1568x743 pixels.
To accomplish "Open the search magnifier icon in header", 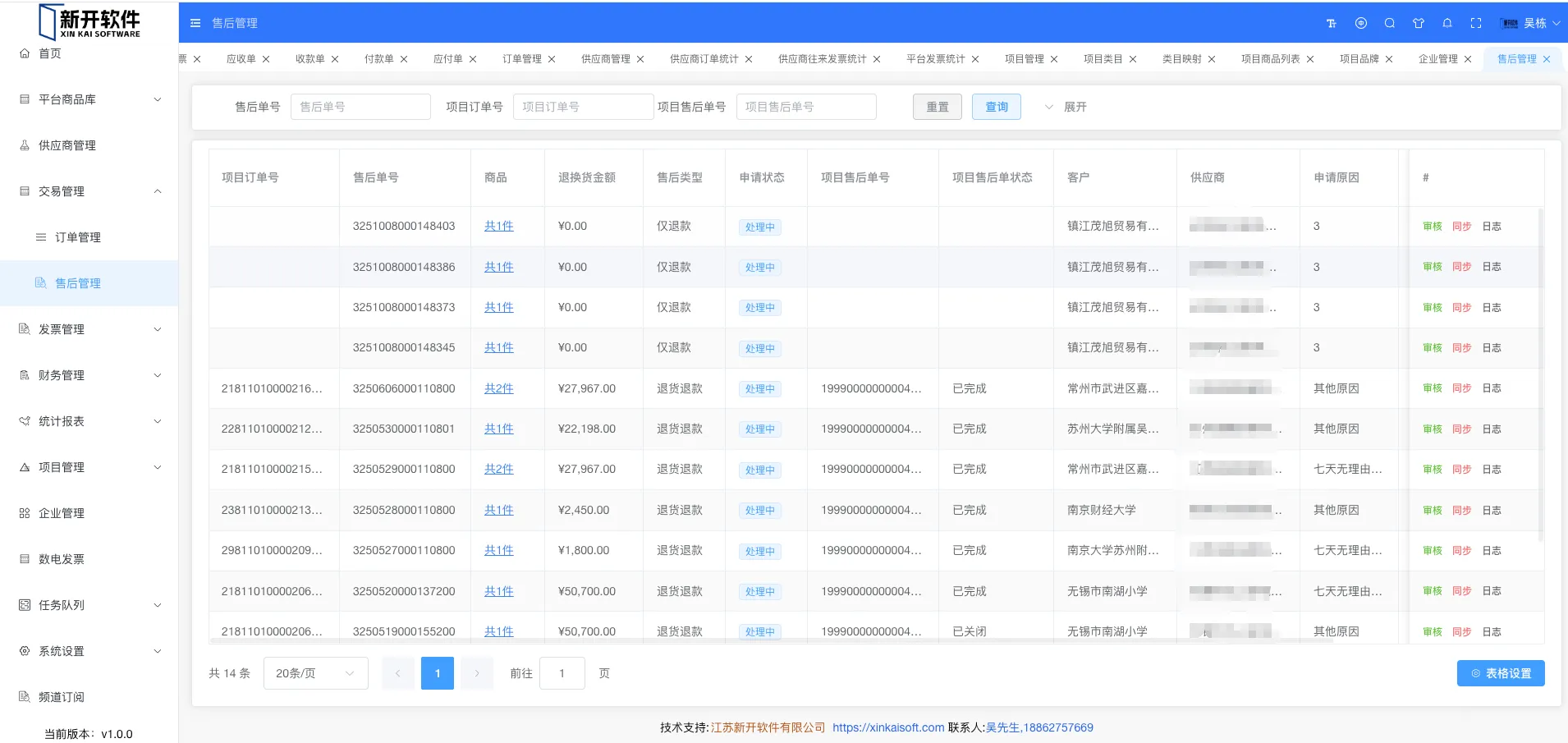I will pyautogui.click(x=1390, y=23).
